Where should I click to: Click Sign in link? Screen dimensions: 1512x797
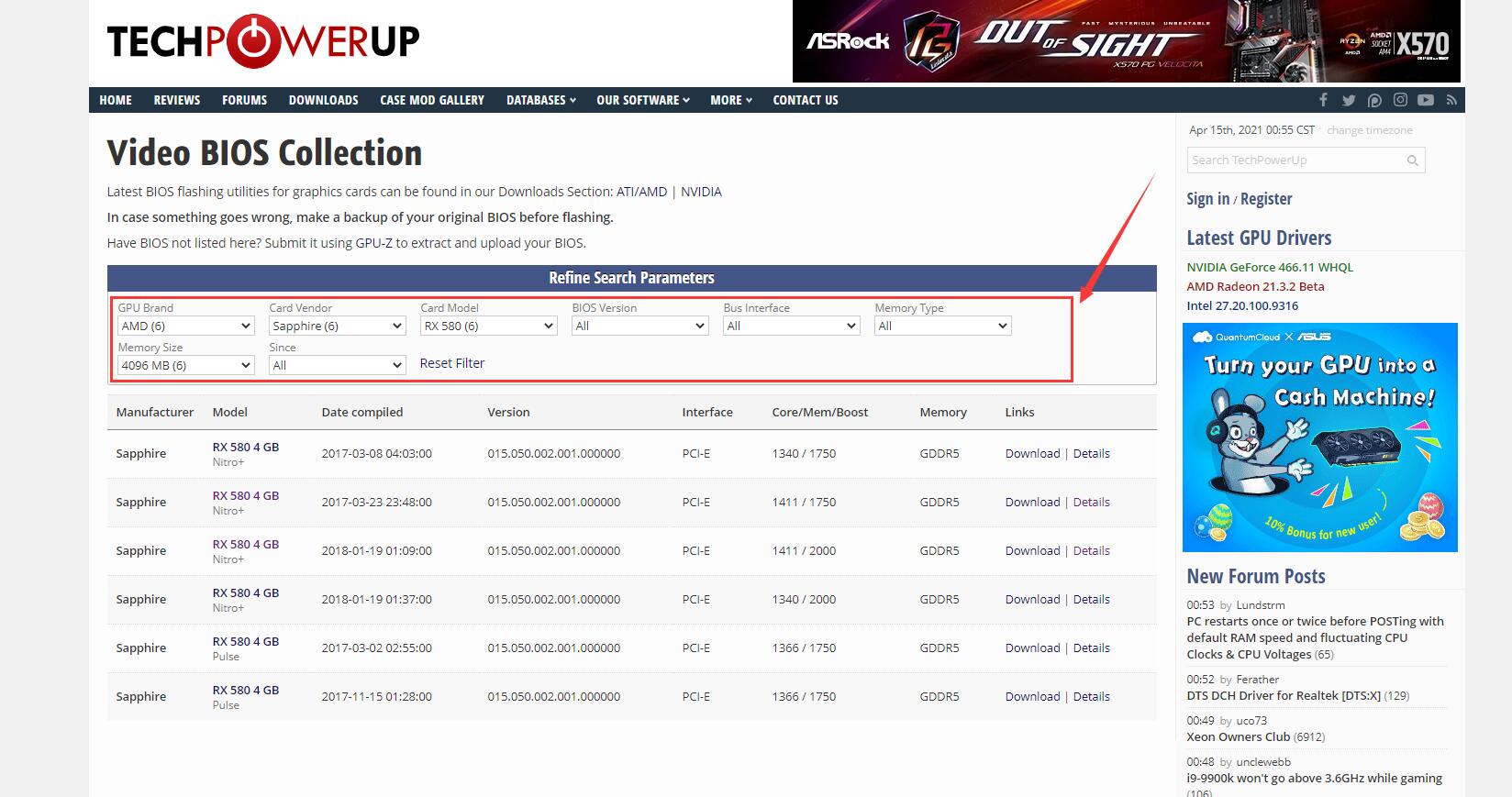point(1208,199)
